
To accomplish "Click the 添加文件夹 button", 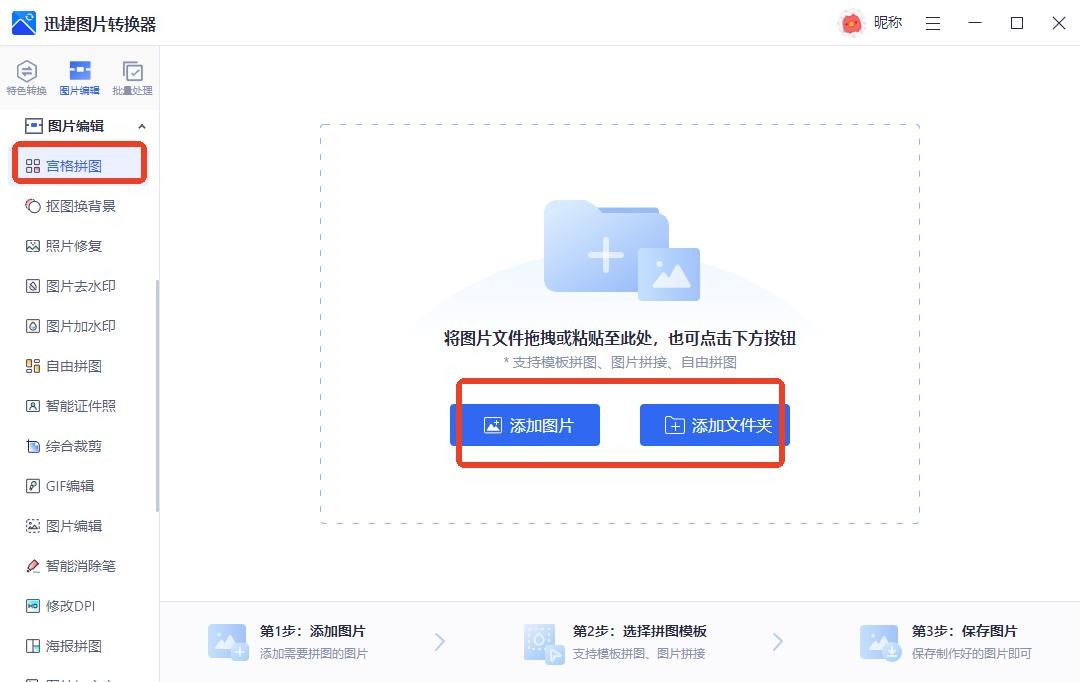I will [715, 425].
